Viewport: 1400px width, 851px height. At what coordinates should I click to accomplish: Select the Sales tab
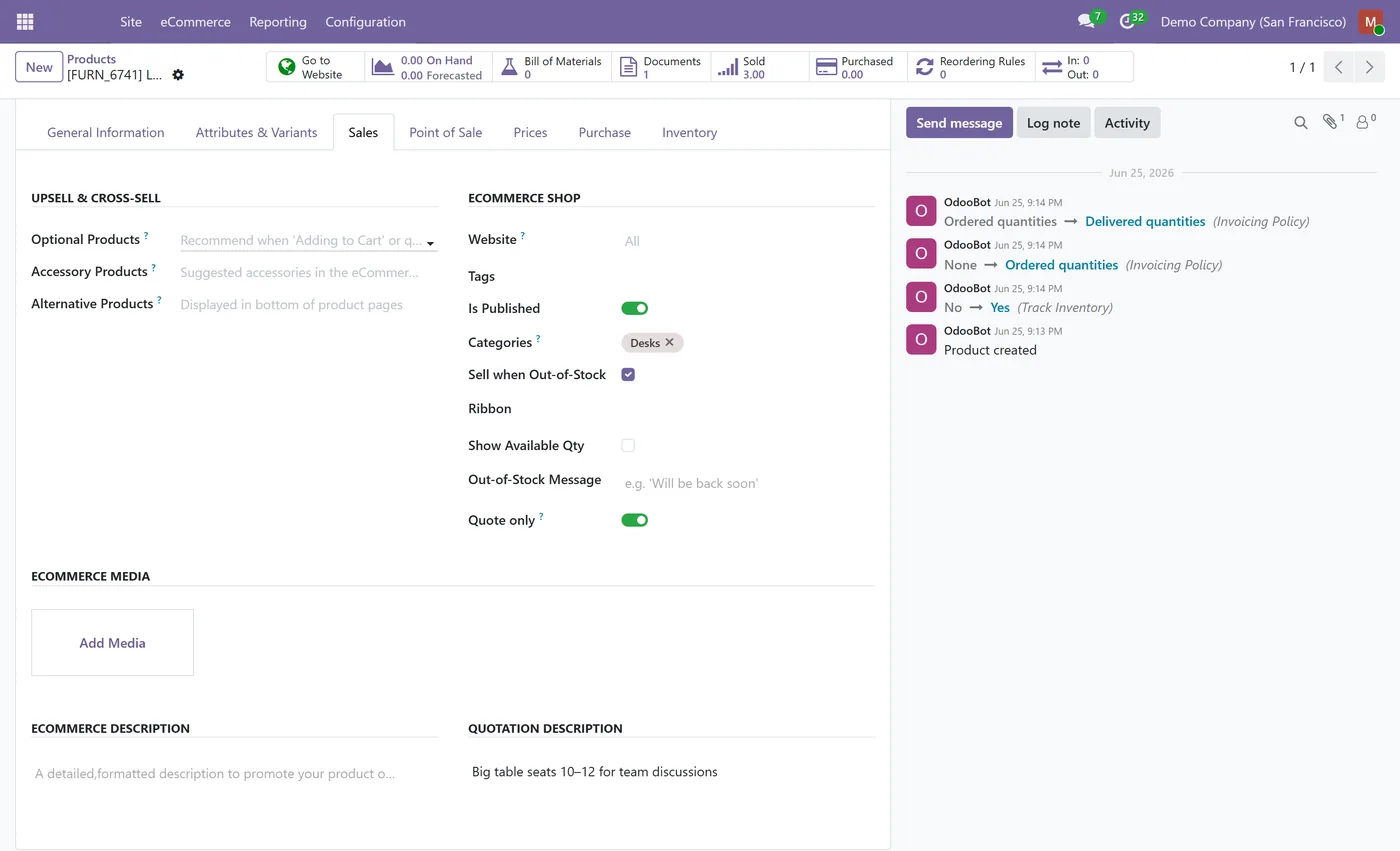[x=363, y=132]
